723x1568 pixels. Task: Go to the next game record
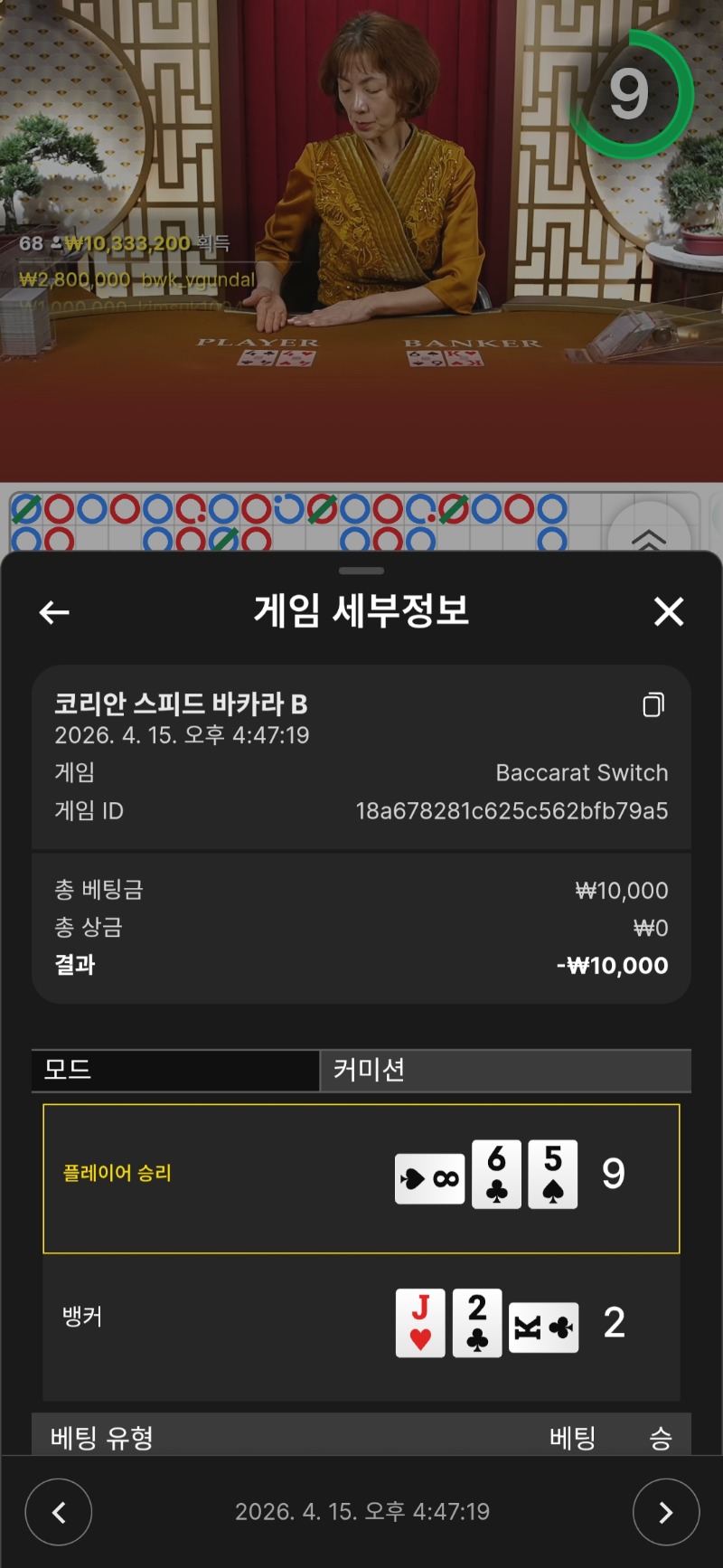(x=666, y=1511)
